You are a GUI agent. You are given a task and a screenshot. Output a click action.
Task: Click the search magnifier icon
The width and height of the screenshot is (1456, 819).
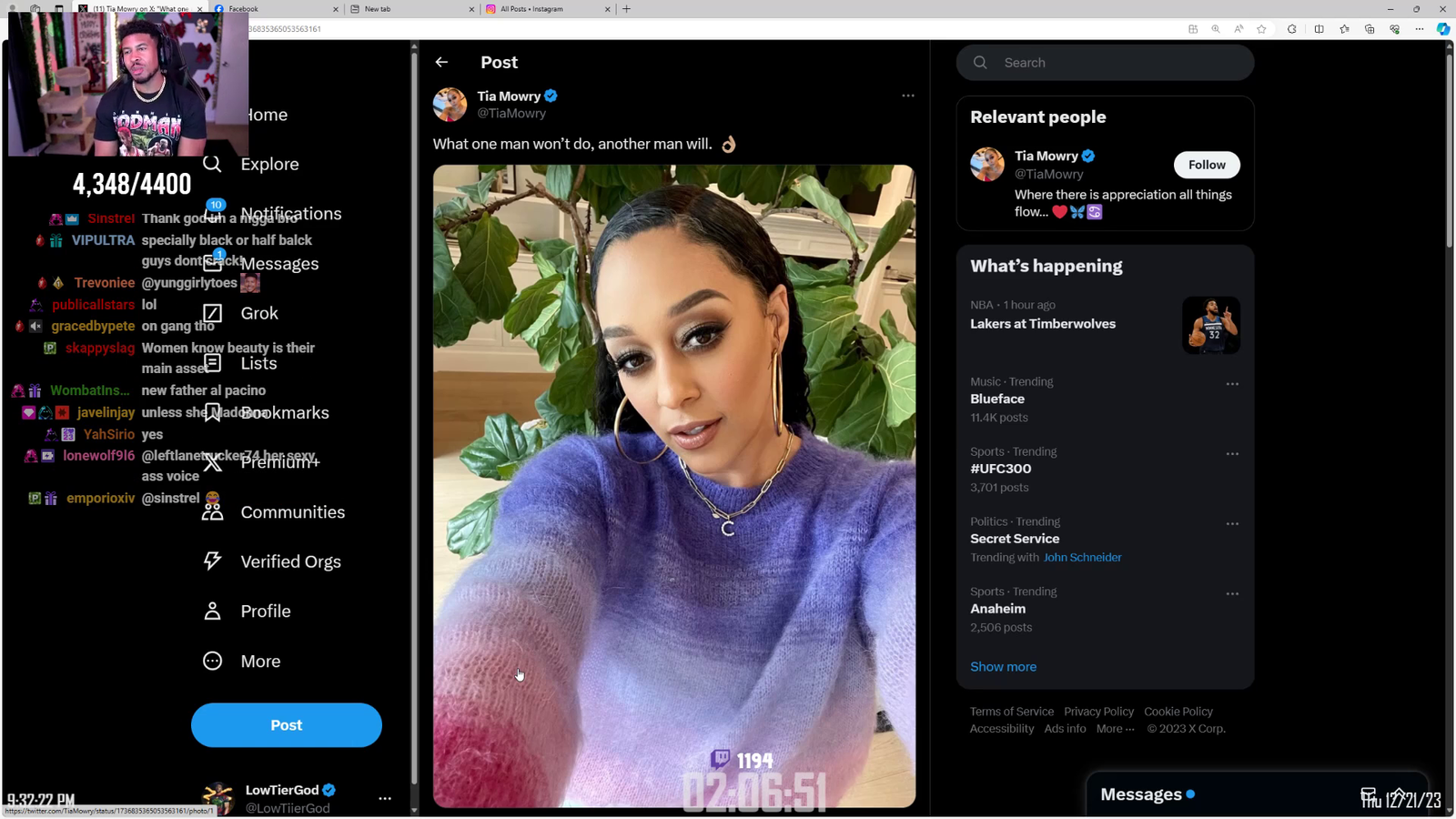[980, 63]
